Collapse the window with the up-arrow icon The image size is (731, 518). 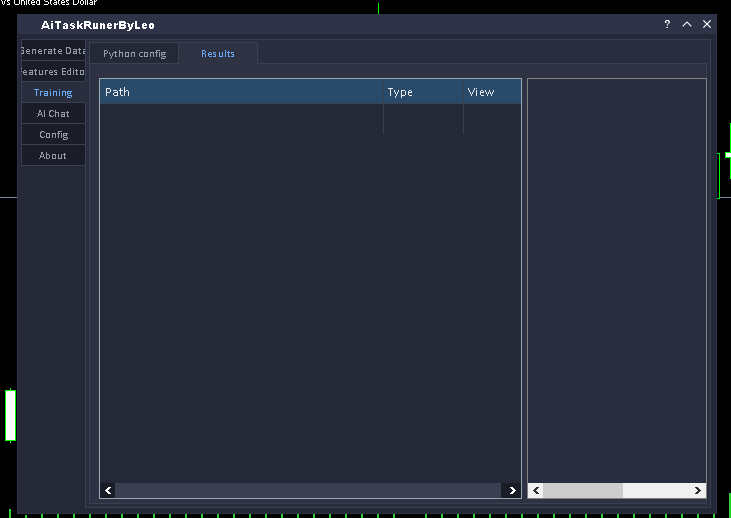(687, 24)
